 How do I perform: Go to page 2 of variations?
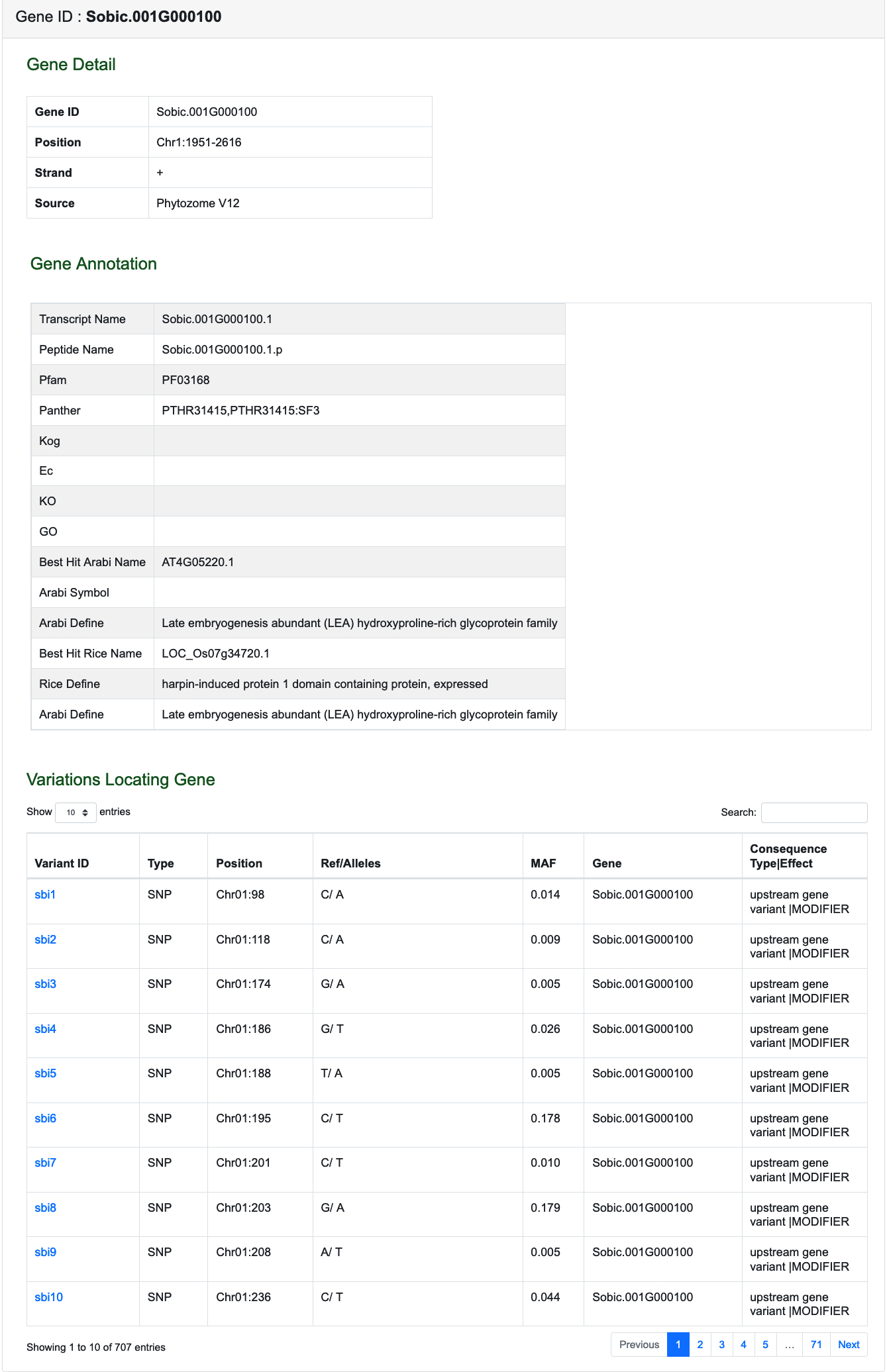(700, 1344)
